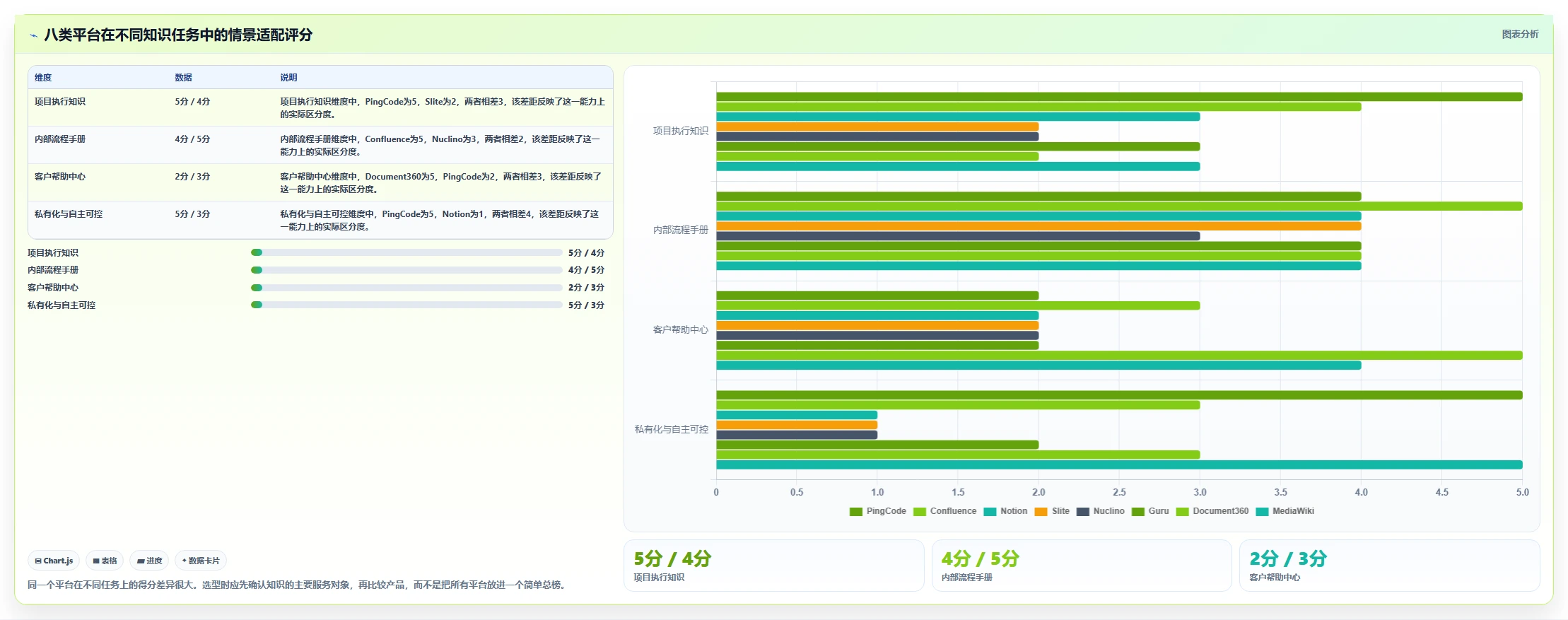Click the 5分 / 3分 value beside 私有化与自主可控 progress

[x=586, y=305]
